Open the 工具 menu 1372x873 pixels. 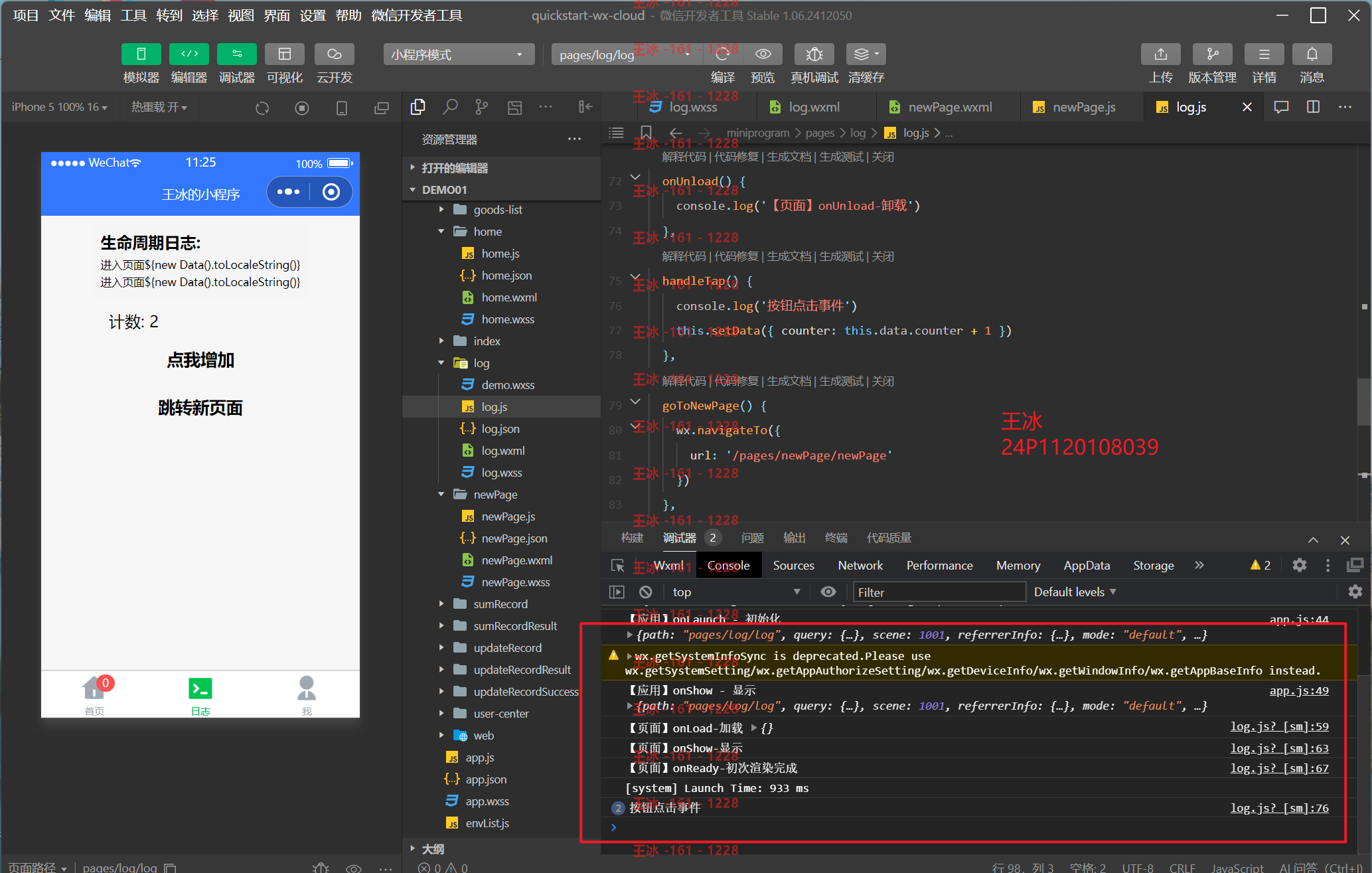[x=133, y=15]
